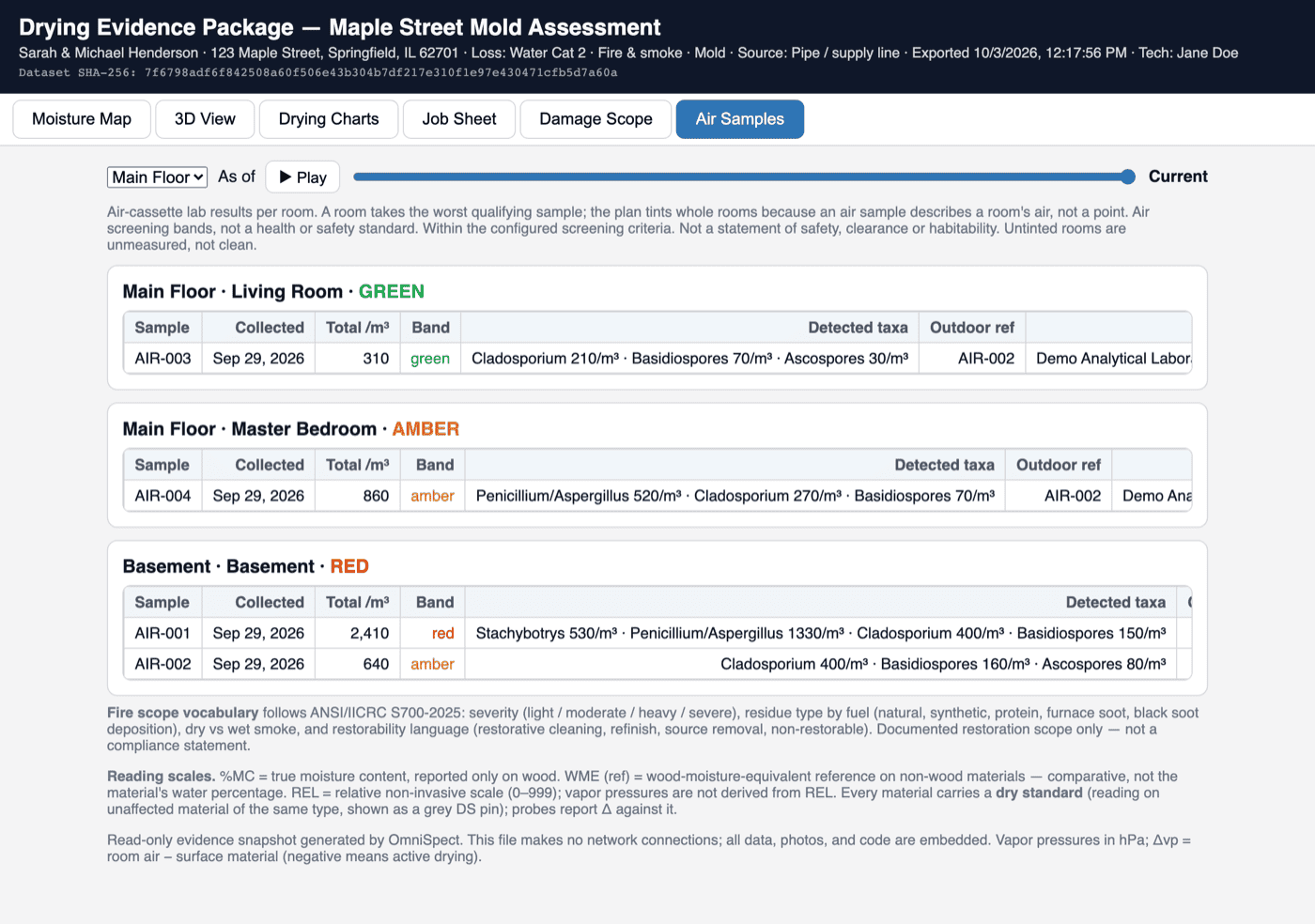Click the Living Room GREEN status heading
This screenshot has height=924, width=1315.
pyautogui.click(x=273, y=291)
